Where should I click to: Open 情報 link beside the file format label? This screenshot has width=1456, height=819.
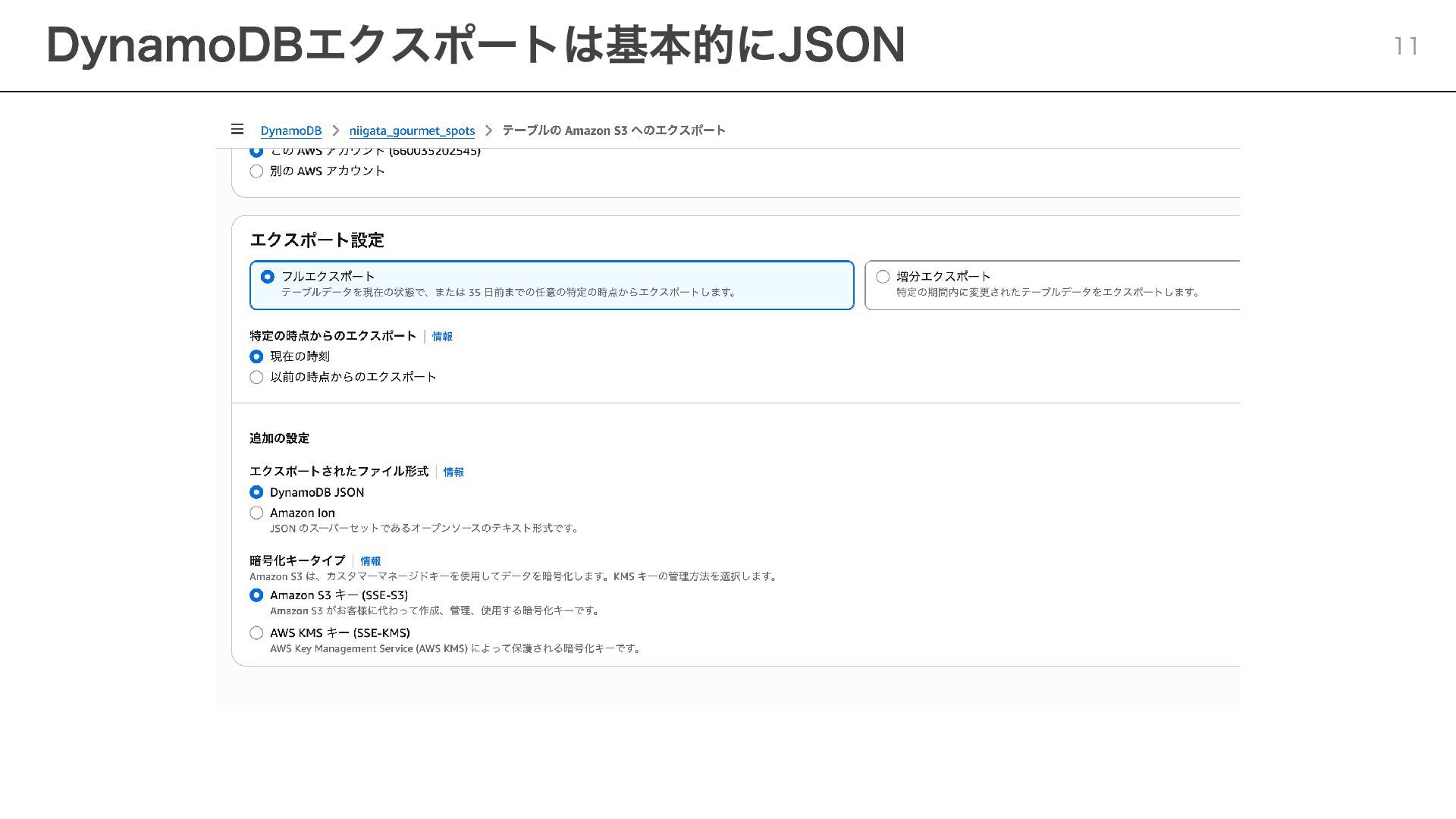pyautogui.click(x=453, y=472)
